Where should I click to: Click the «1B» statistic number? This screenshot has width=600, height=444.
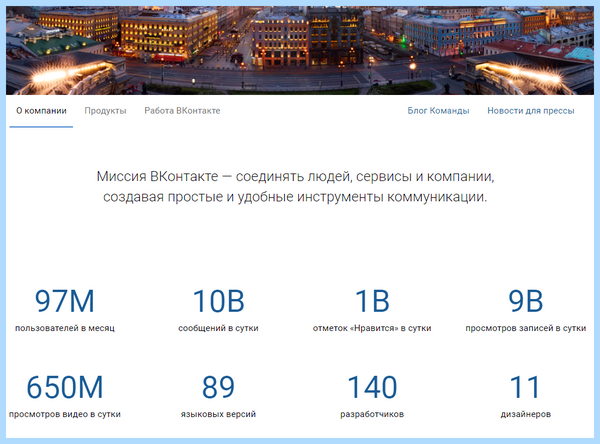[372, 301]
